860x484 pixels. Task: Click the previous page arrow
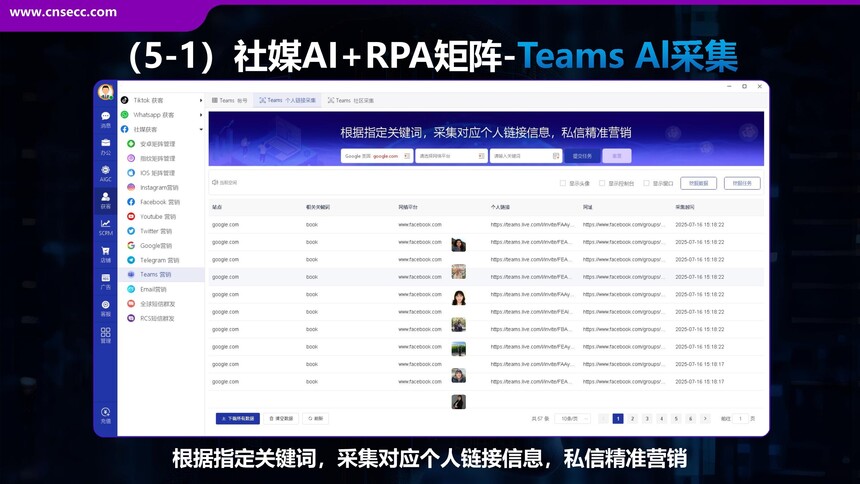click(x=603, y=419)
